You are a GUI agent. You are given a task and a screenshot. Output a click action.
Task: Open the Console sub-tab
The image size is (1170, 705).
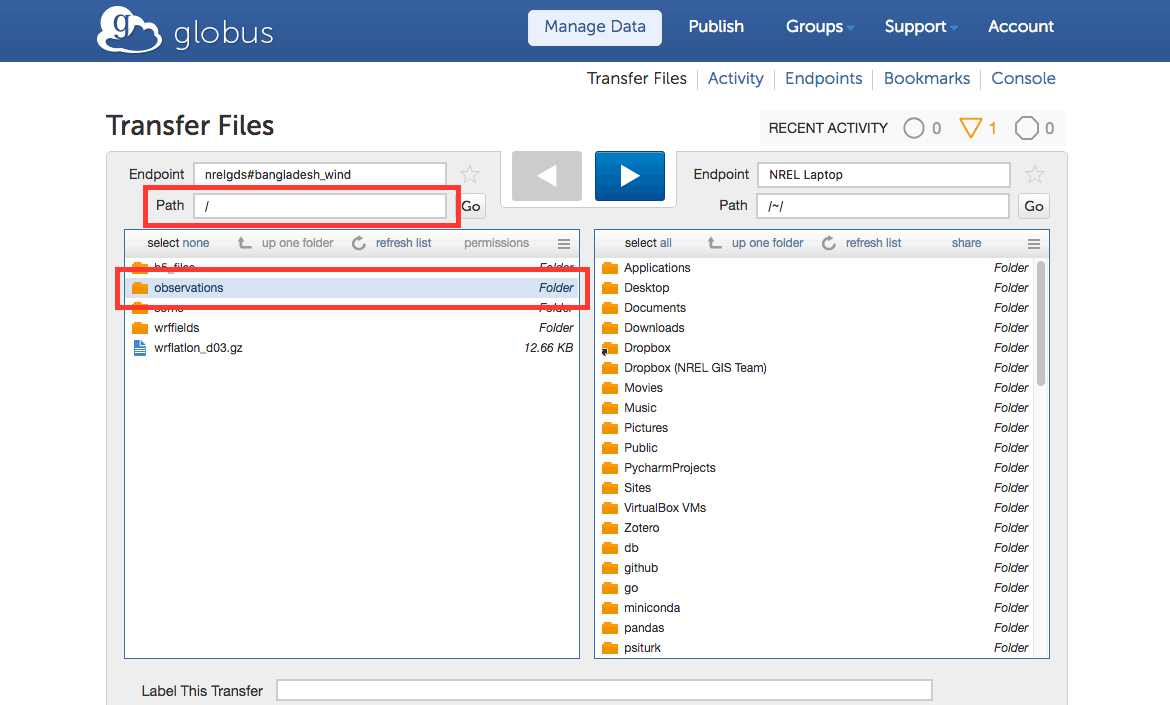pyautogui.click(x=1023, y=78)
